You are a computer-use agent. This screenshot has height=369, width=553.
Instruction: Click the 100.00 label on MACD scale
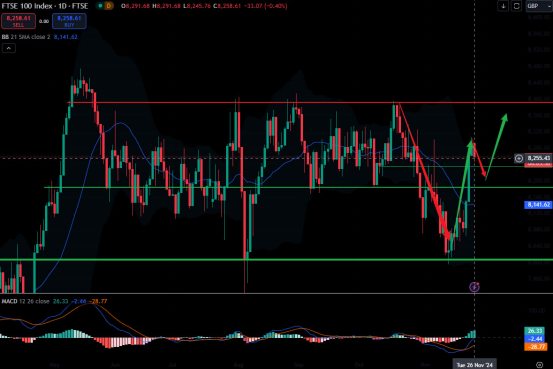coord(536,310)
